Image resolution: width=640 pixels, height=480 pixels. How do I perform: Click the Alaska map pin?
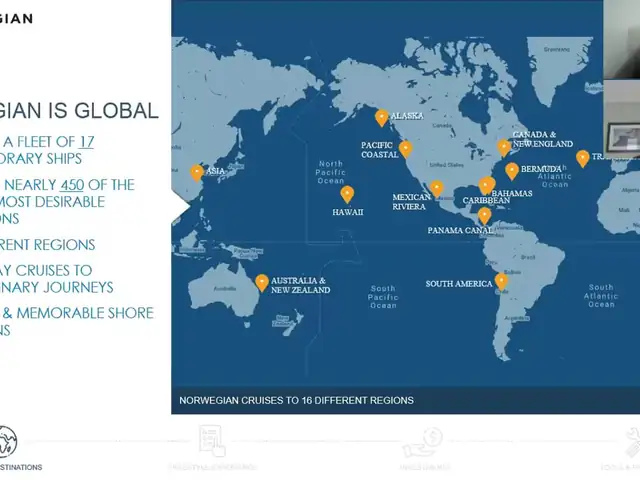[382, 118]
